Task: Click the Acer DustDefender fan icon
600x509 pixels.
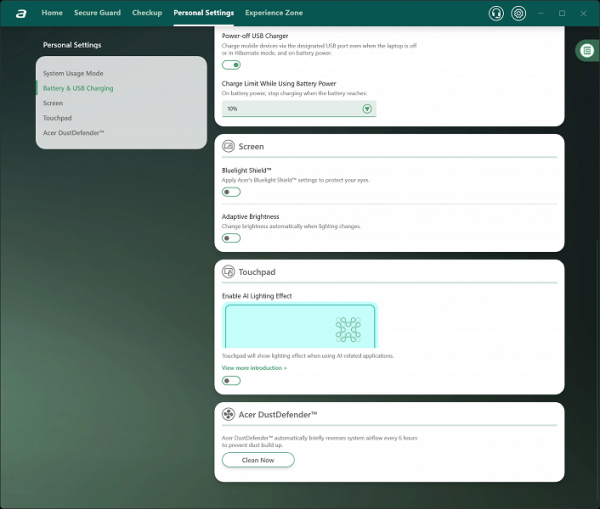Action: pyautogui.click(x=228, y=414)
